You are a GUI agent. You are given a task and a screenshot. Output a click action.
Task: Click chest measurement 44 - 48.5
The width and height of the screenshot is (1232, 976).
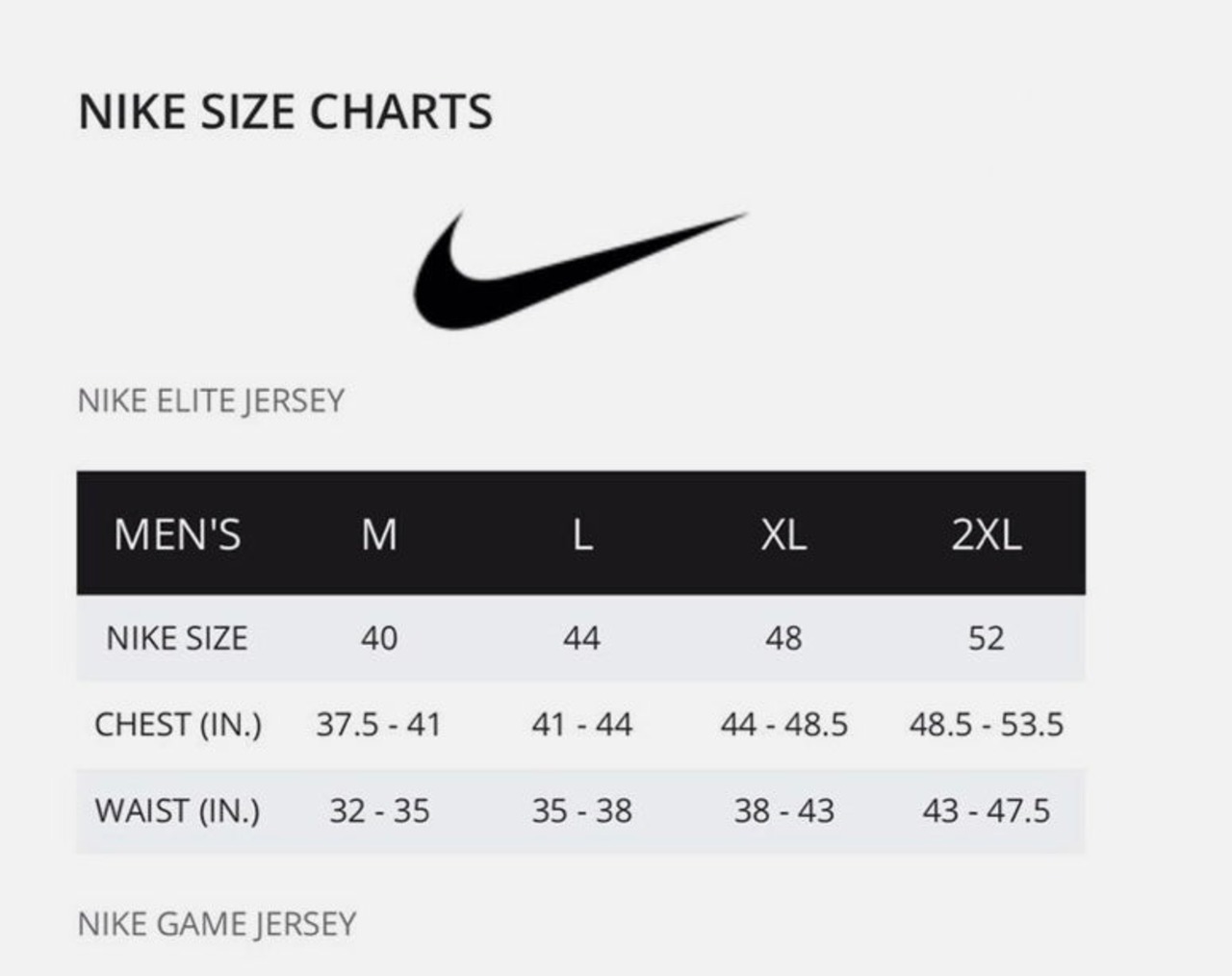783,724
